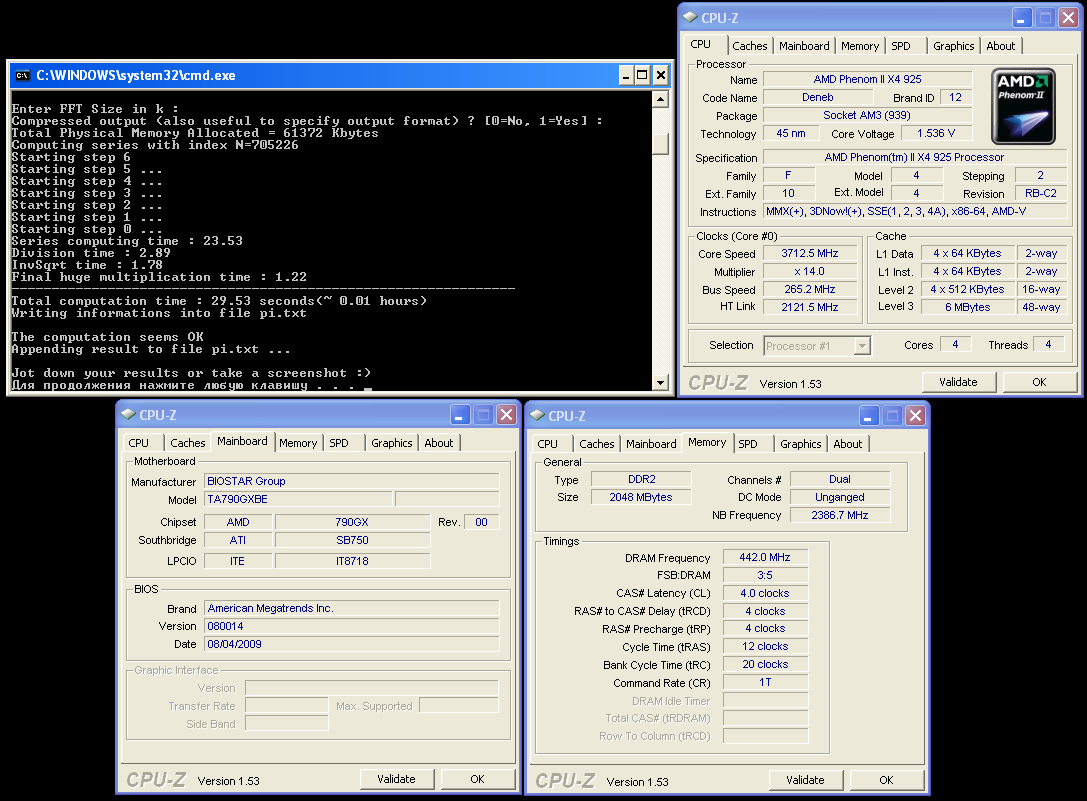Click OK in Memory CPU-Z window
The width and height of the screenshot is (1087, 801).
(887, 780)
